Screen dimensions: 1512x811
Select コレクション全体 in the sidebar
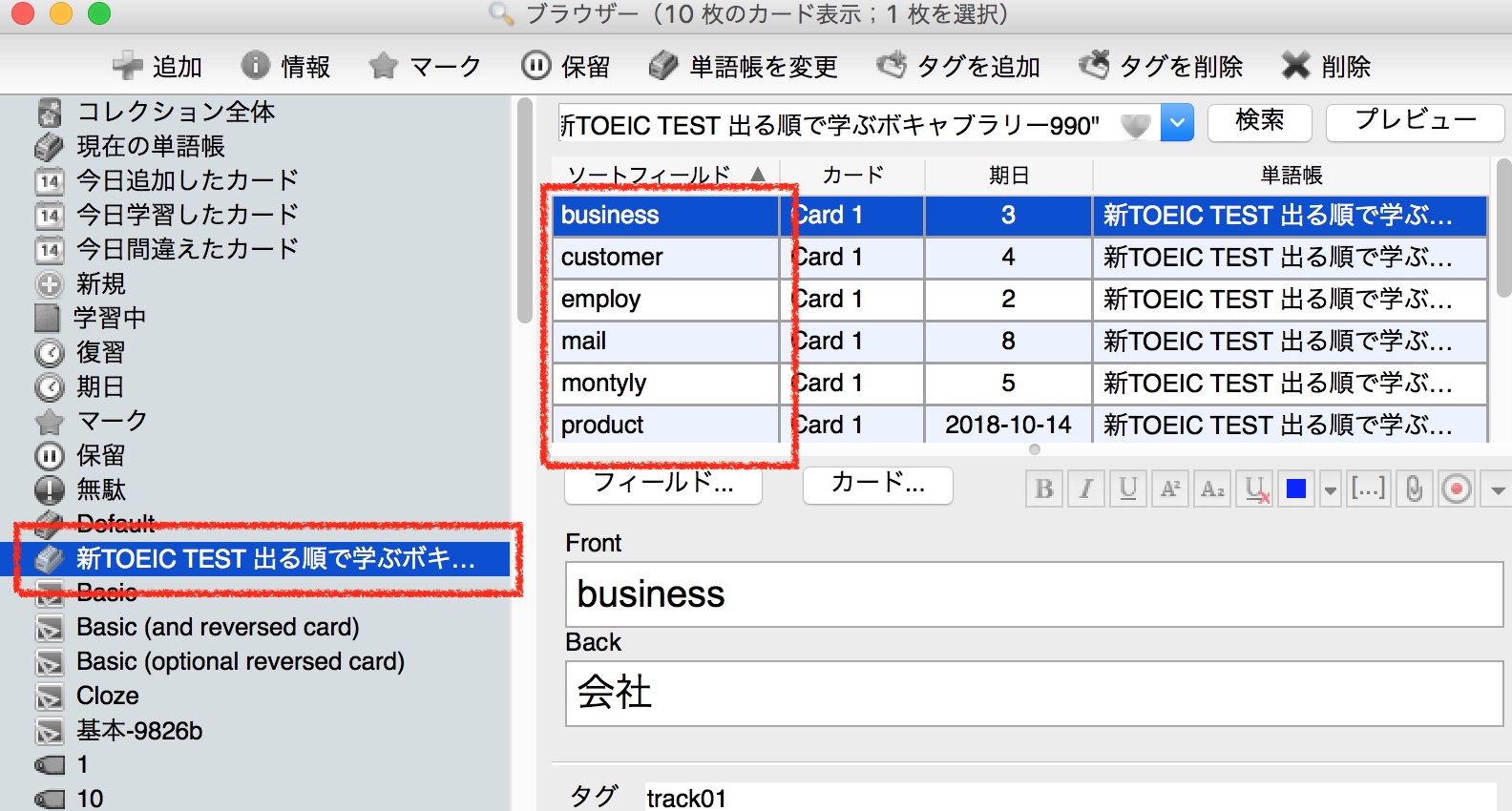(x=176, y=112)
